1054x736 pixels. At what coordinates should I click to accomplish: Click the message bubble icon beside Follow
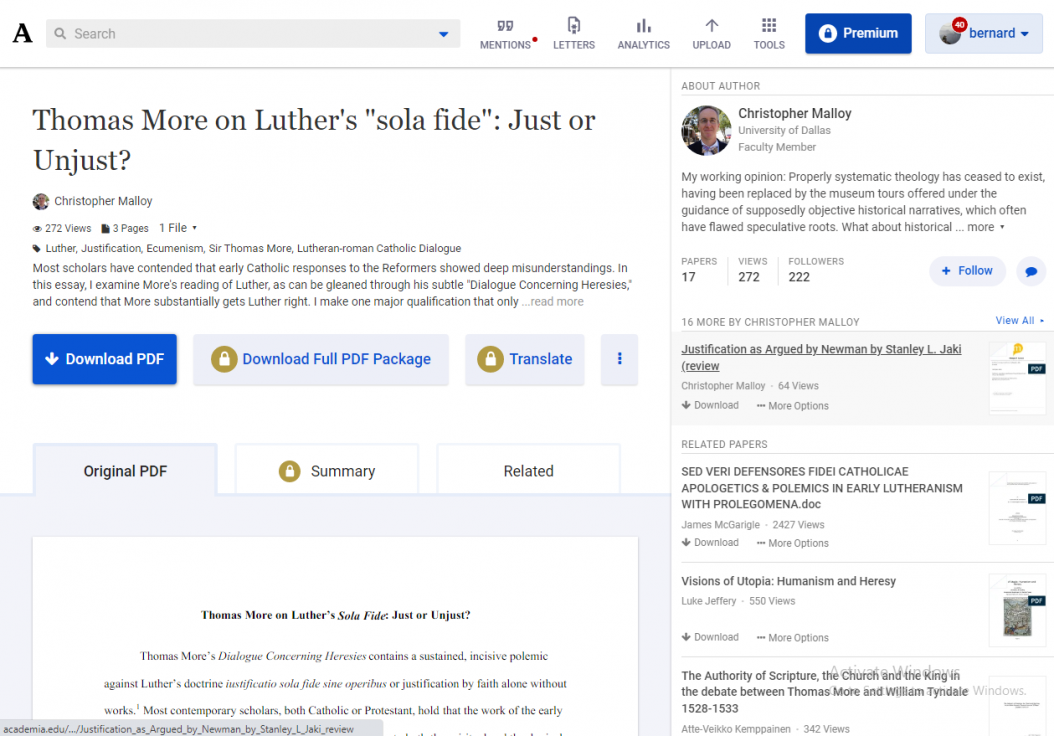[1030, 271]
